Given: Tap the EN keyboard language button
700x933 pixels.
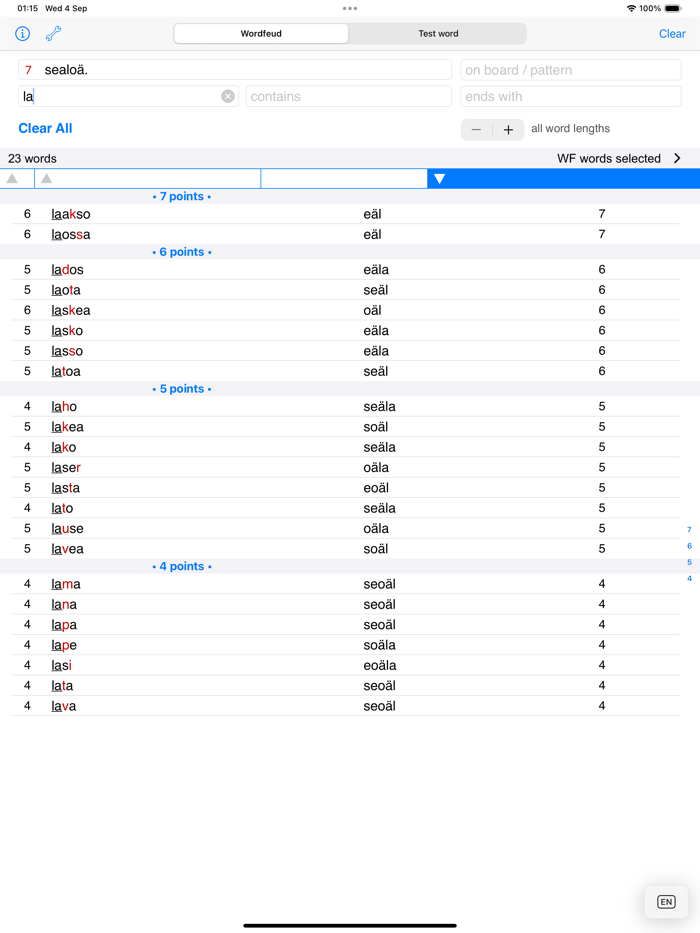Looking at the screenshot, I should click(666, 901).
